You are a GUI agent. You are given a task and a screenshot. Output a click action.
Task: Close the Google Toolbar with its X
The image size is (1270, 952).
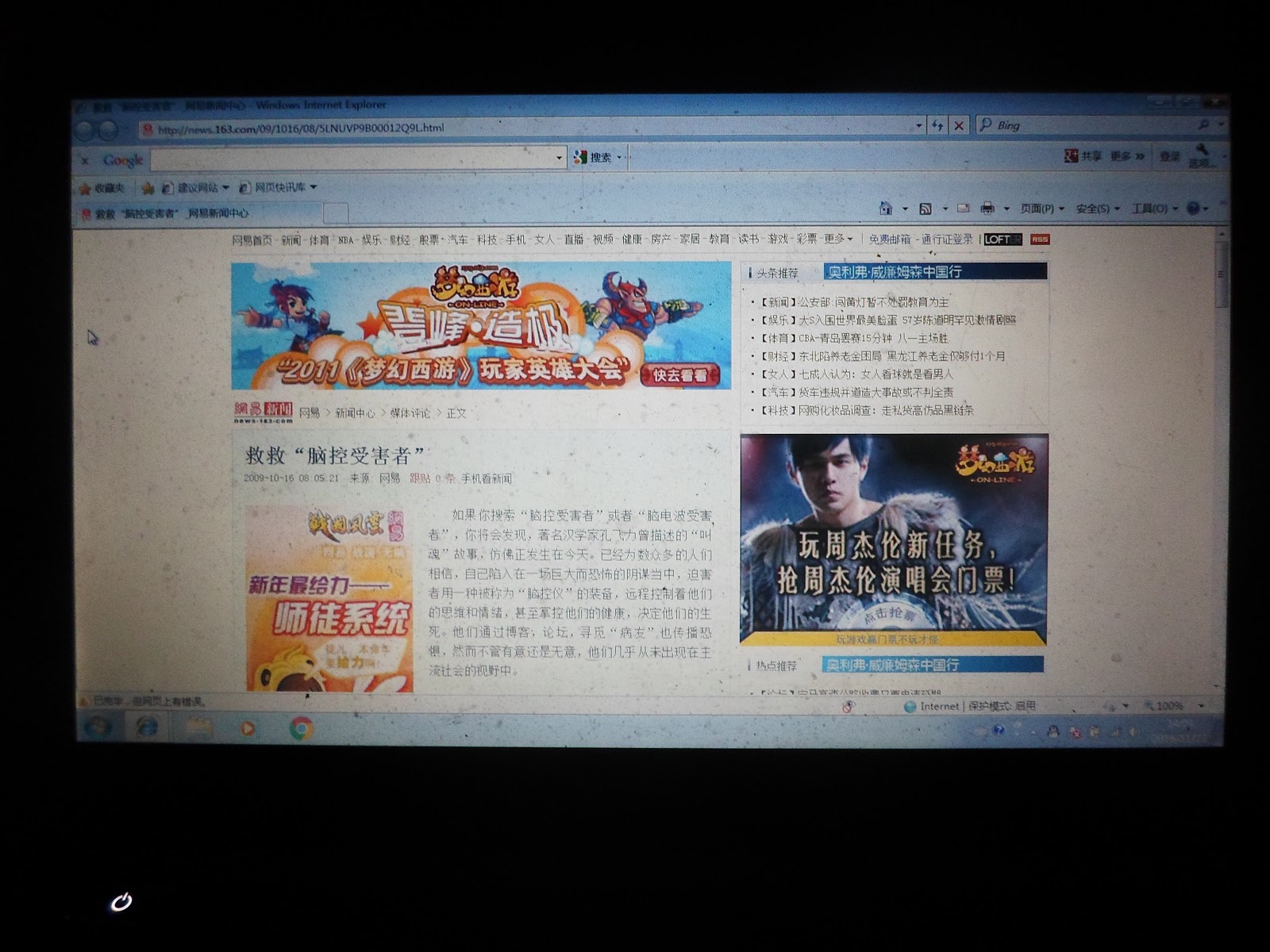(x=85, y=160)
